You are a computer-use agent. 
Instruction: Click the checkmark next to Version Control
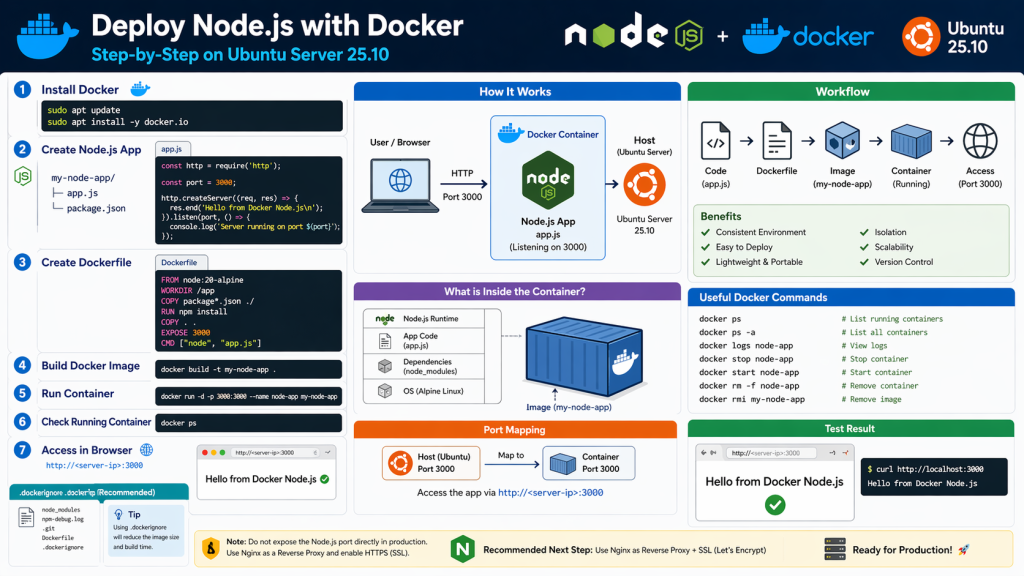[865, 262]
